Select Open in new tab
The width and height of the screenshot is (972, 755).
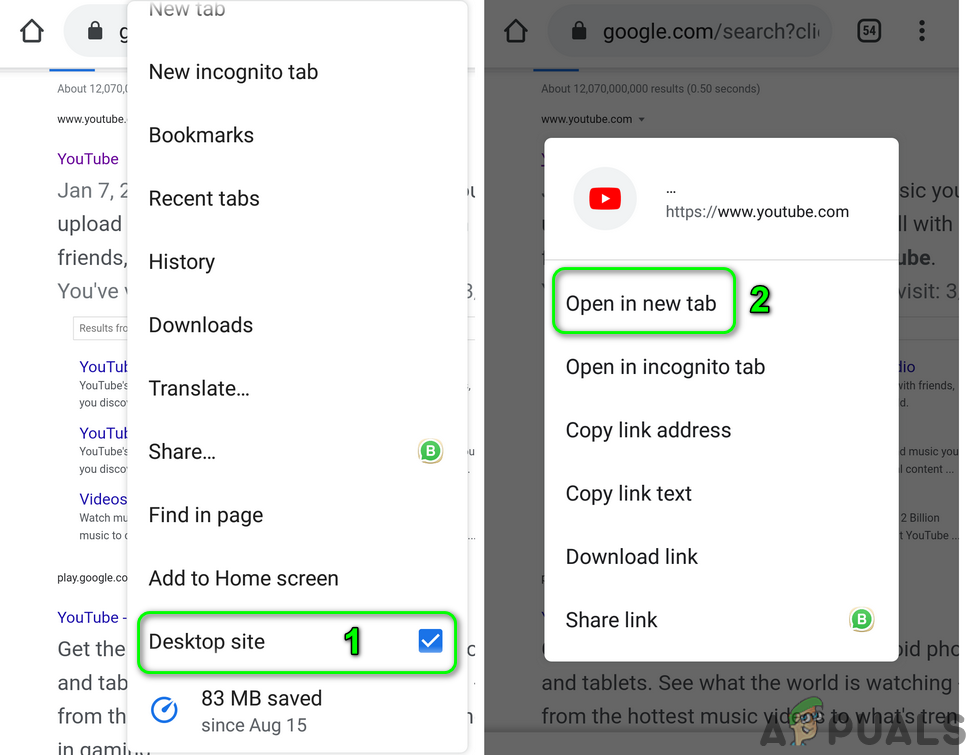(x=643, y=303)
